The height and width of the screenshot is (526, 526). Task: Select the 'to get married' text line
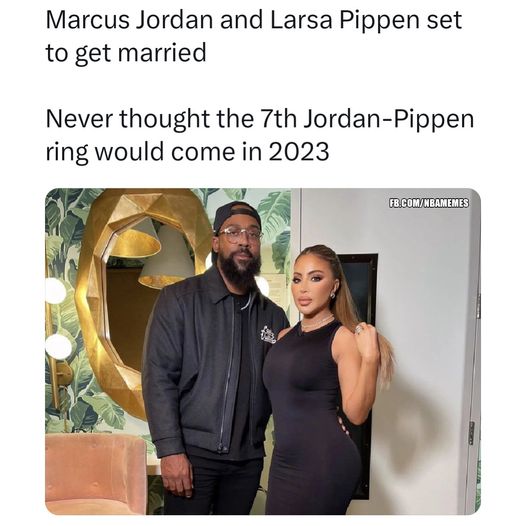pyautogui.click(x=126, y=53)
